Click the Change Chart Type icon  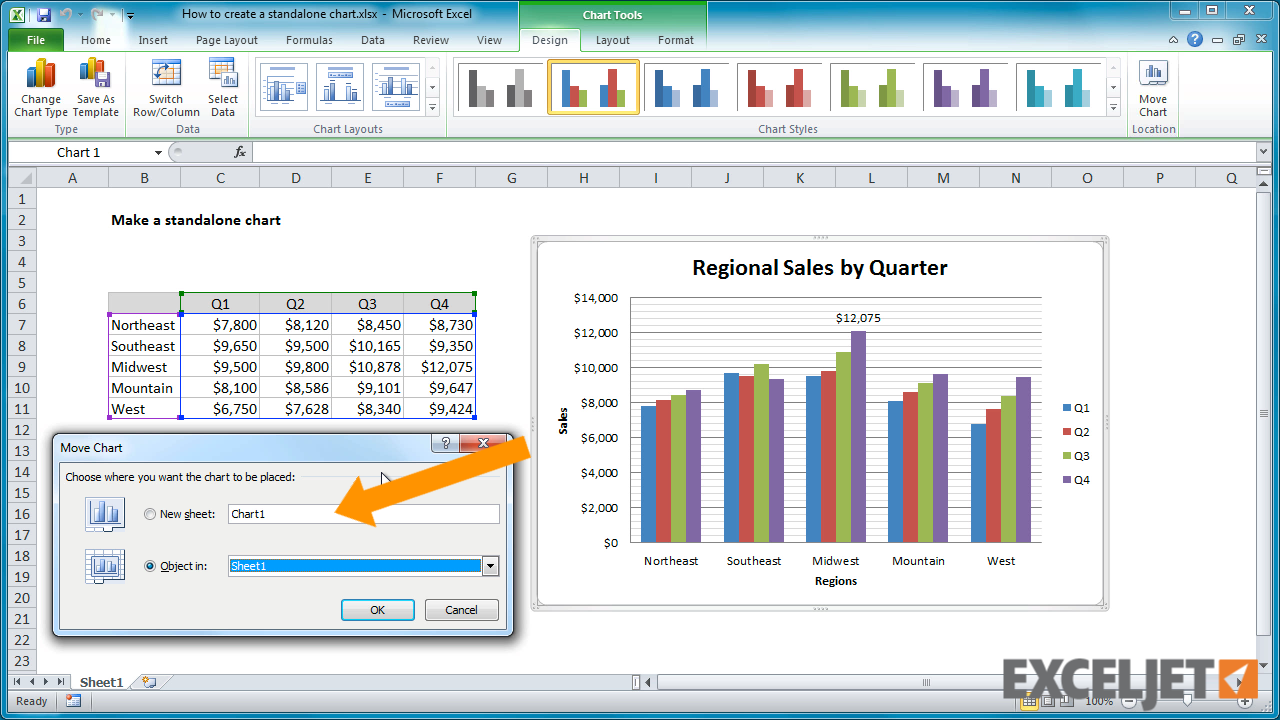(41, 76)
